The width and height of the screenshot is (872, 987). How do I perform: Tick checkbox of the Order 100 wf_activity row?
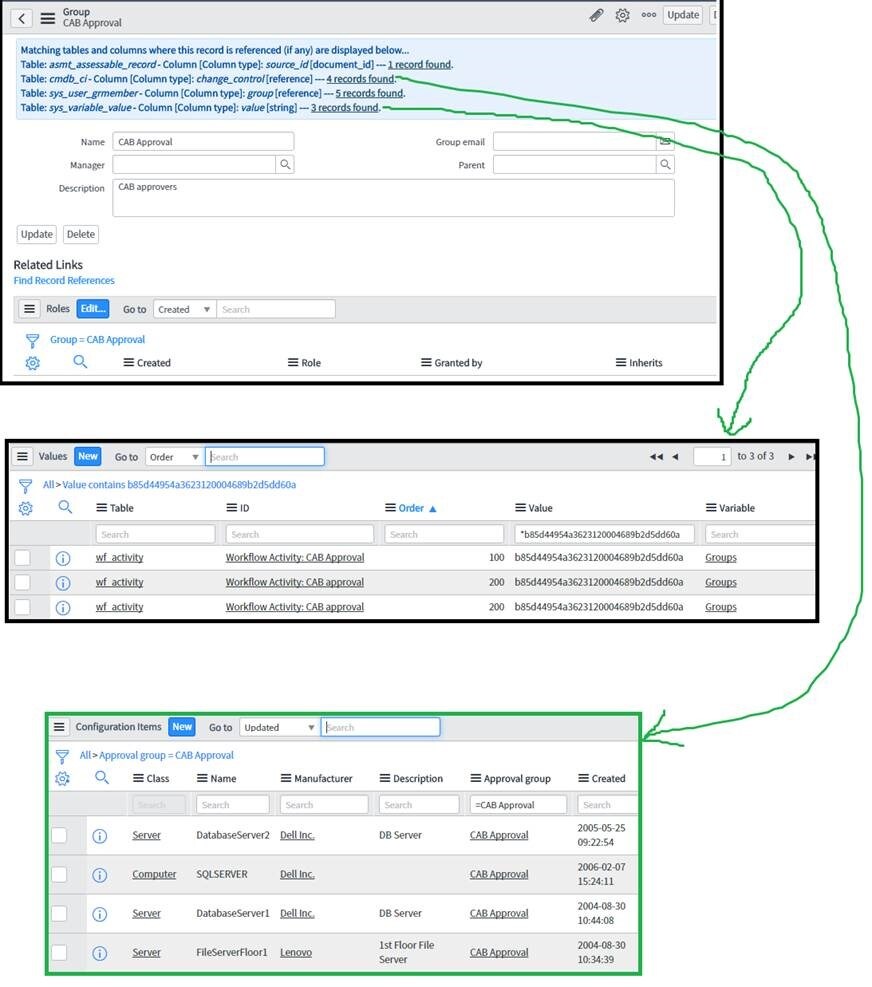(22, 558)
